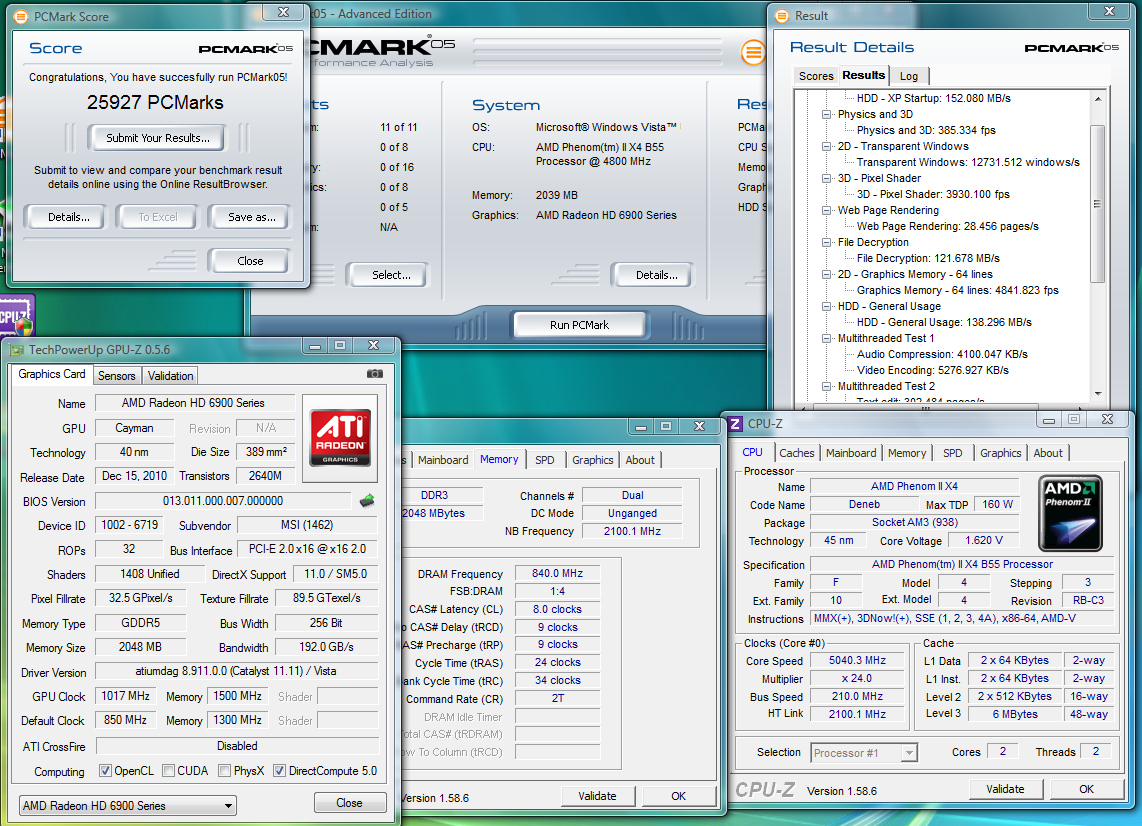Select Web Page Rendering: 28.456 pages/s row
Viewport: 1142px width, 826px height.
pos(948,227)
